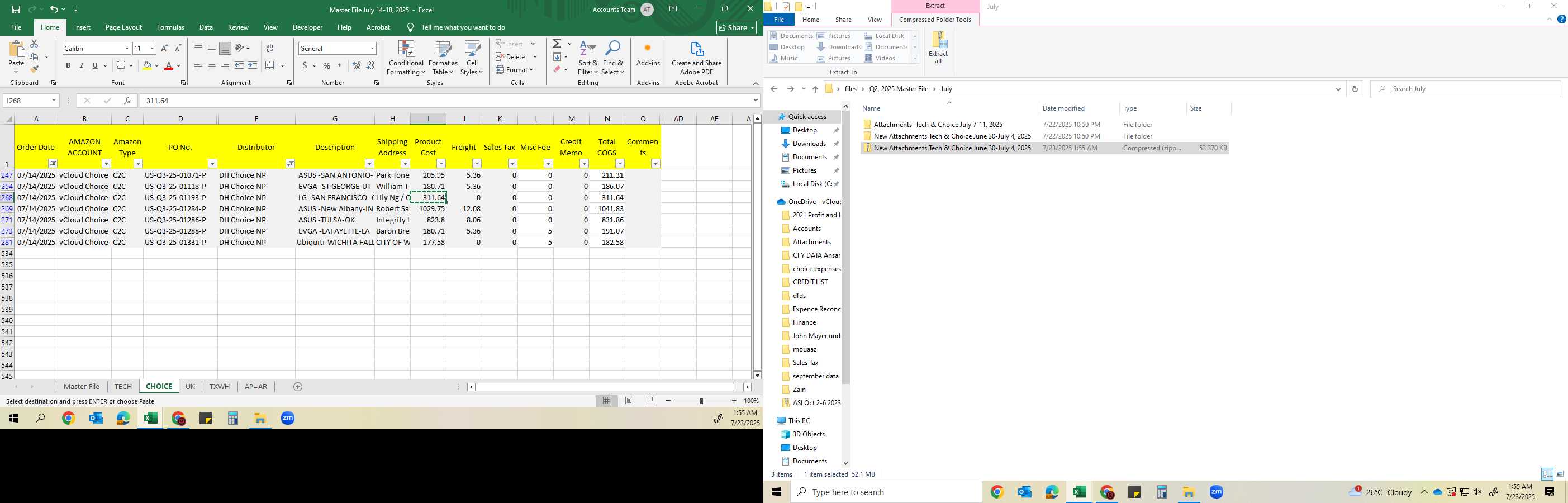The image size is (1568, 503).
Task: Open the Explorer address bar history dropdown
Action: click(x=1338, y=89)
